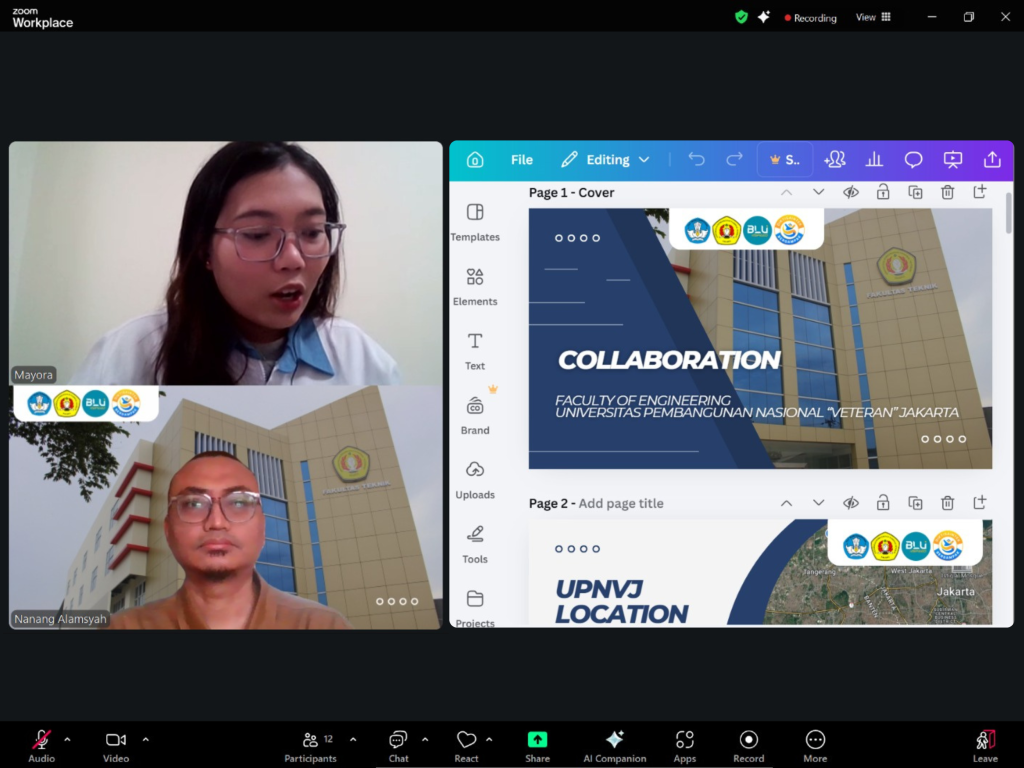Delete Page 1 with trash icon

(x=947, y=192)
